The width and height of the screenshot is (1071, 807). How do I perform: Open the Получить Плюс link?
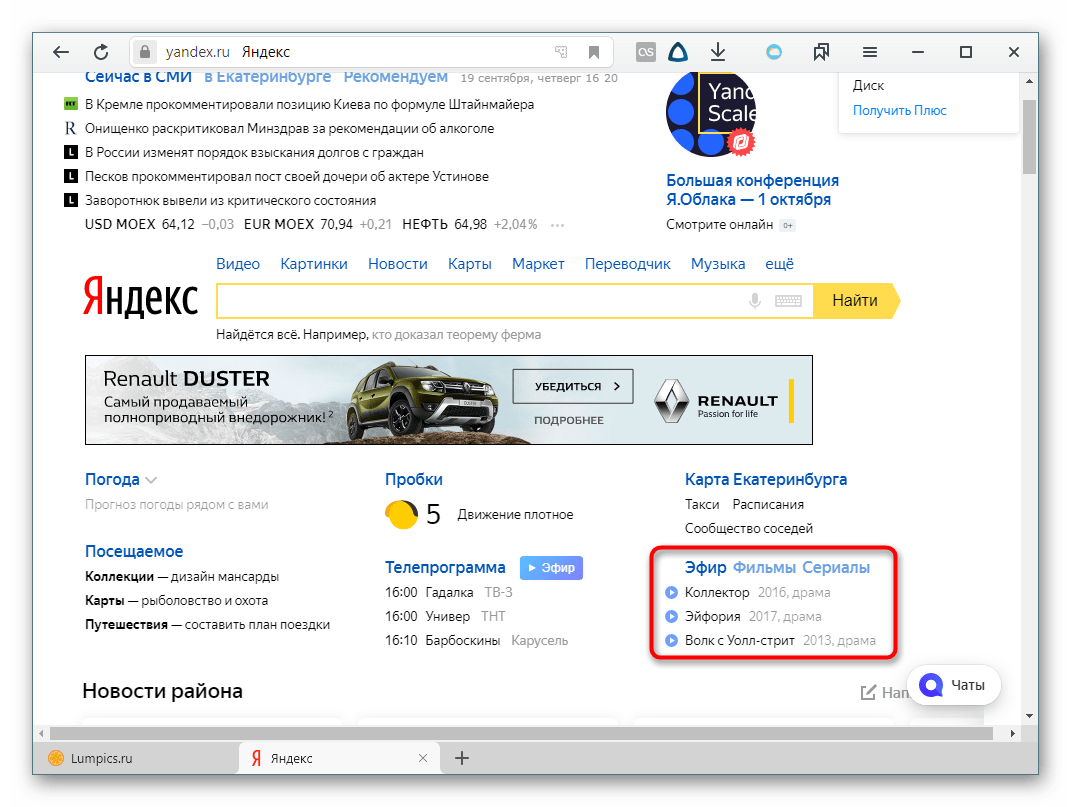point(899,110)
